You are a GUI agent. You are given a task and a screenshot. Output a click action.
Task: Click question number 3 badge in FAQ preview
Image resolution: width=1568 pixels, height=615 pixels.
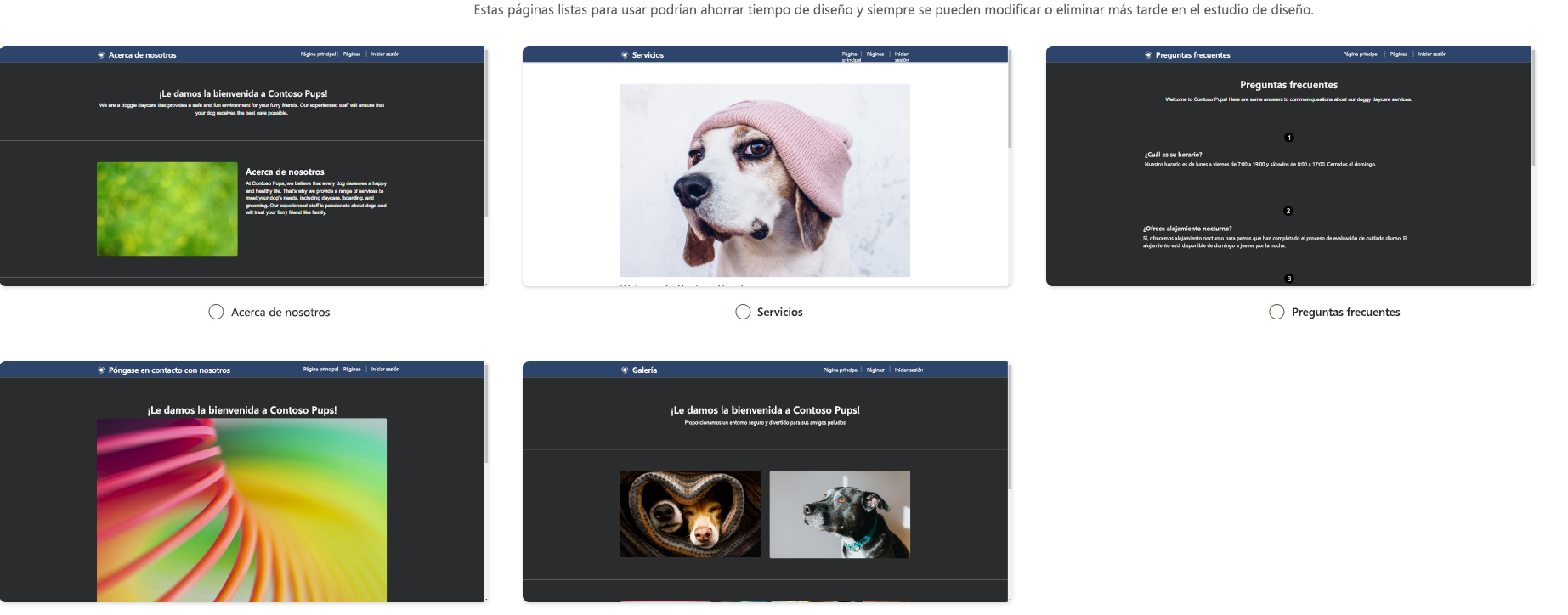click(x=1289, y=279)
